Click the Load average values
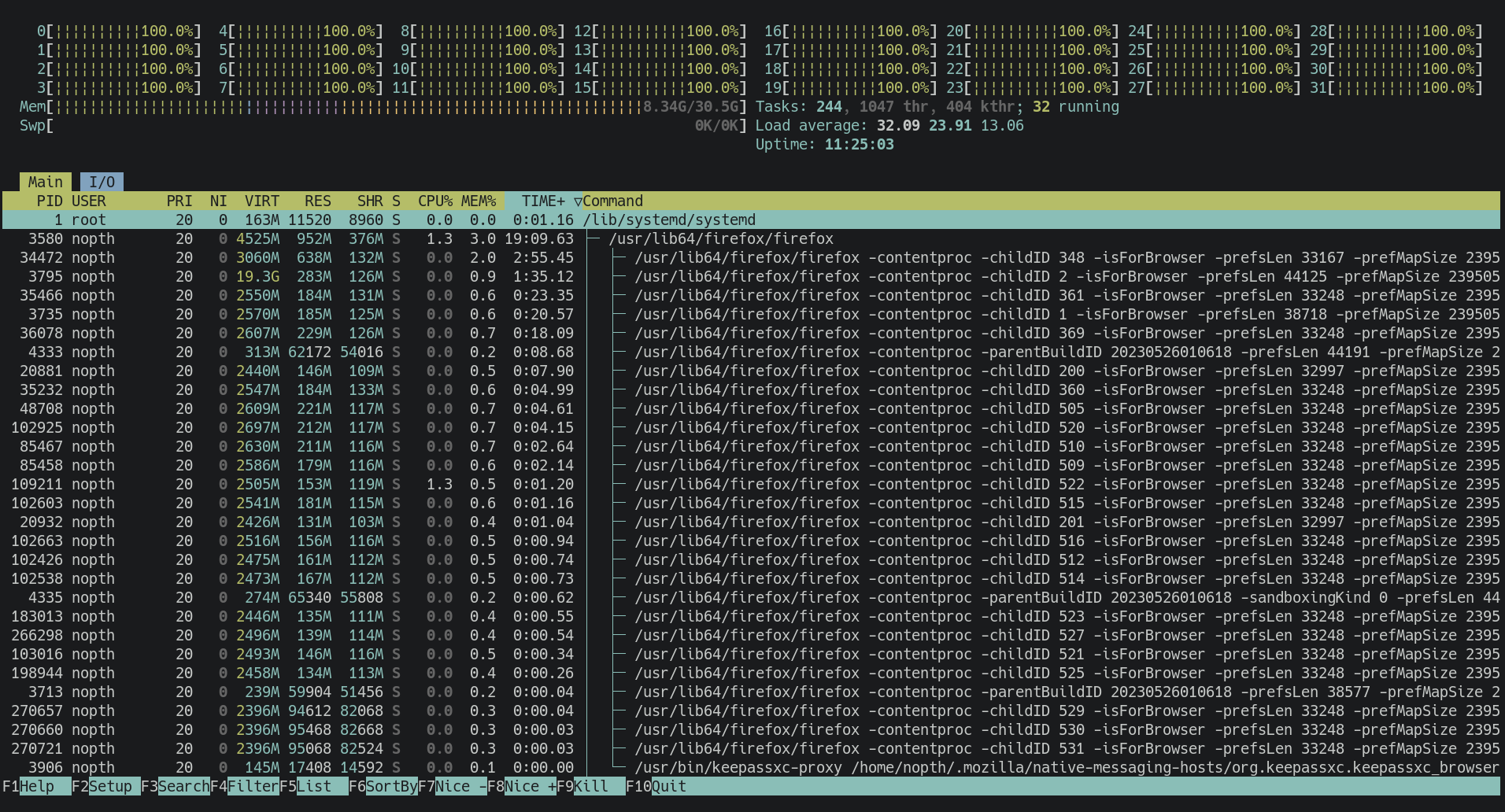Image resolution: width=1505 pixels, height=812 pixels. click(x=950, y=125)
